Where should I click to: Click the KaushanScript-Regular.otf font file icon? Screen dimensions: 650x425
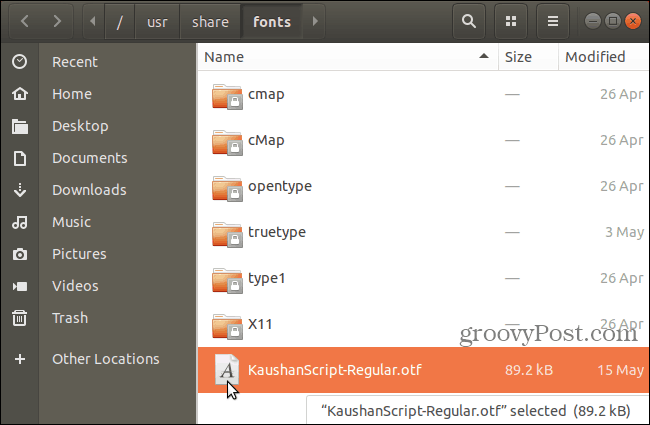point(227,369)
